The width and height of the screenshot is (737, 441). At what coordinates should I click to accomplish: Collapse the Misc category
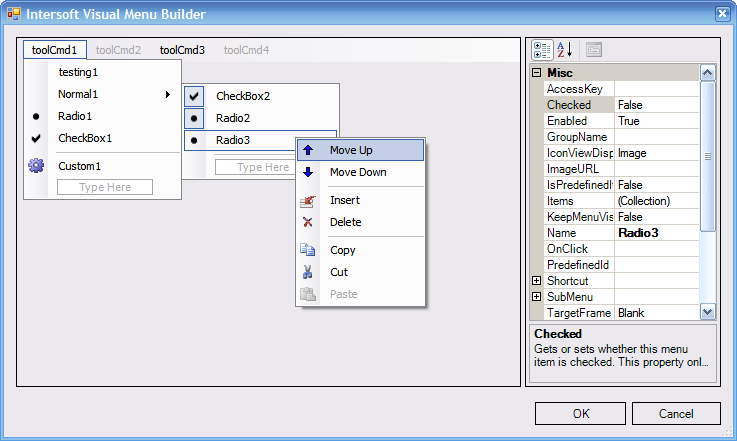pyautogui.click(x=536, y=72)
